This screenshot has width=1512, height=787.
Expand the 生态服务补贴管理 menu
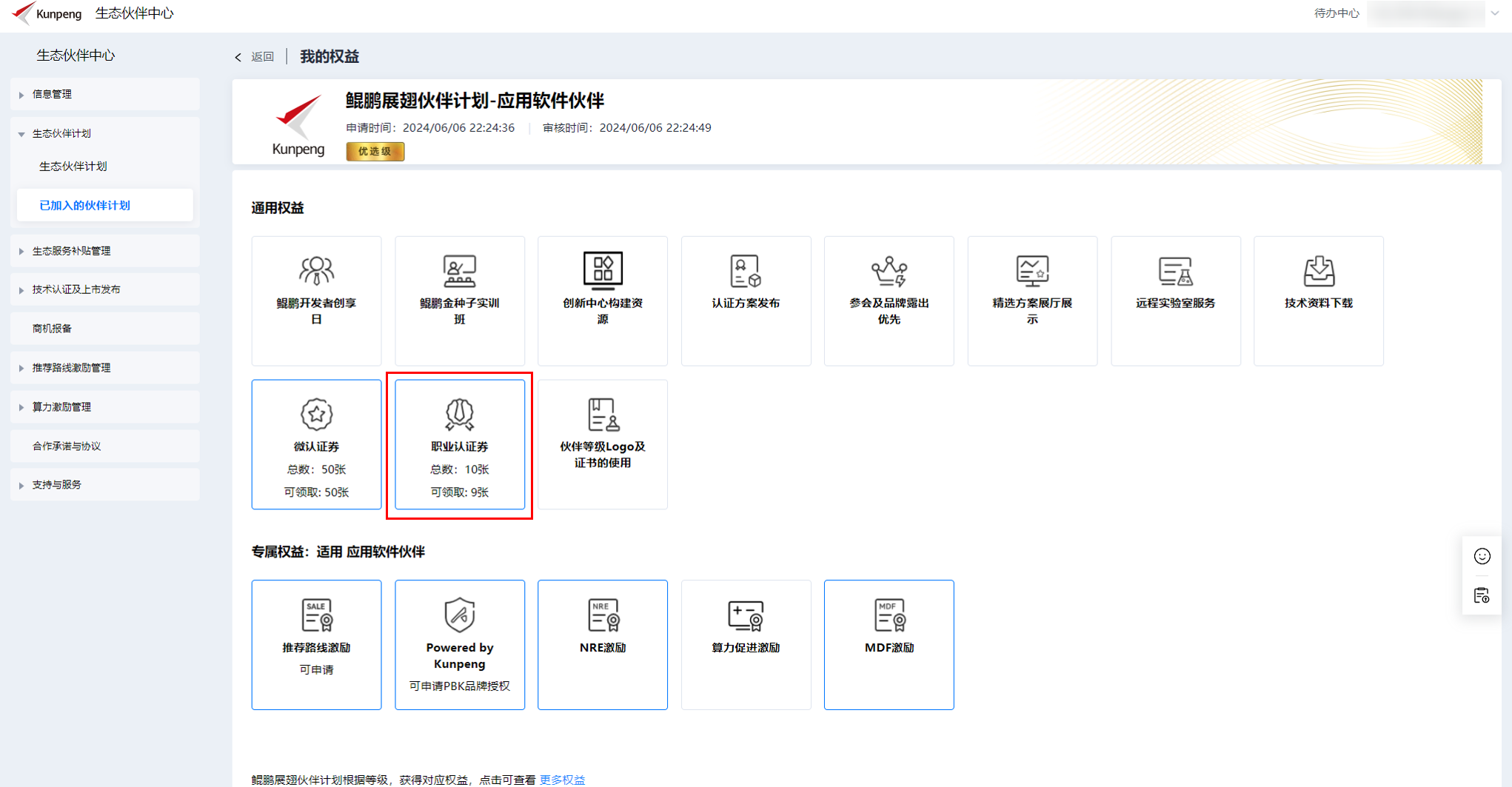[105, 251]
